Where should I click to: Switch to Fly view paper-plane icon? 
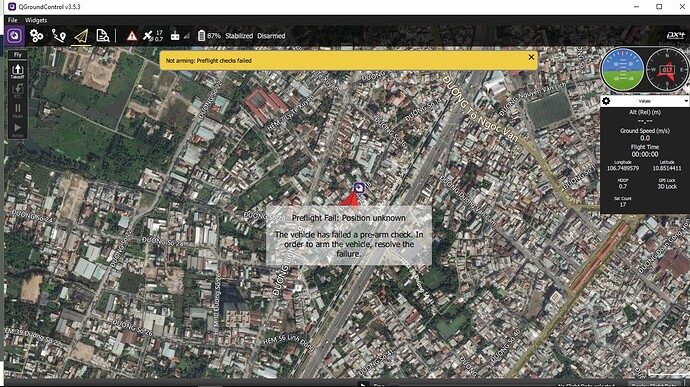[81, 36]
